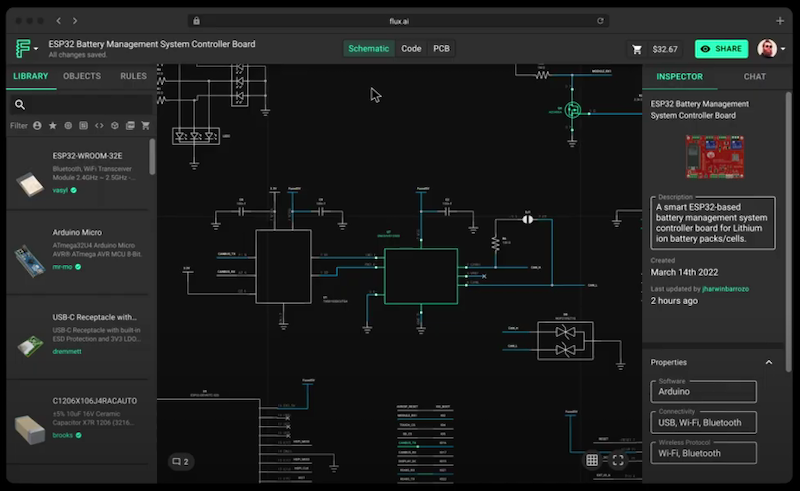The height and width of the screenshot is (491, 800).
Task: Click the library list scrollbar
Action: coord(152,157)
